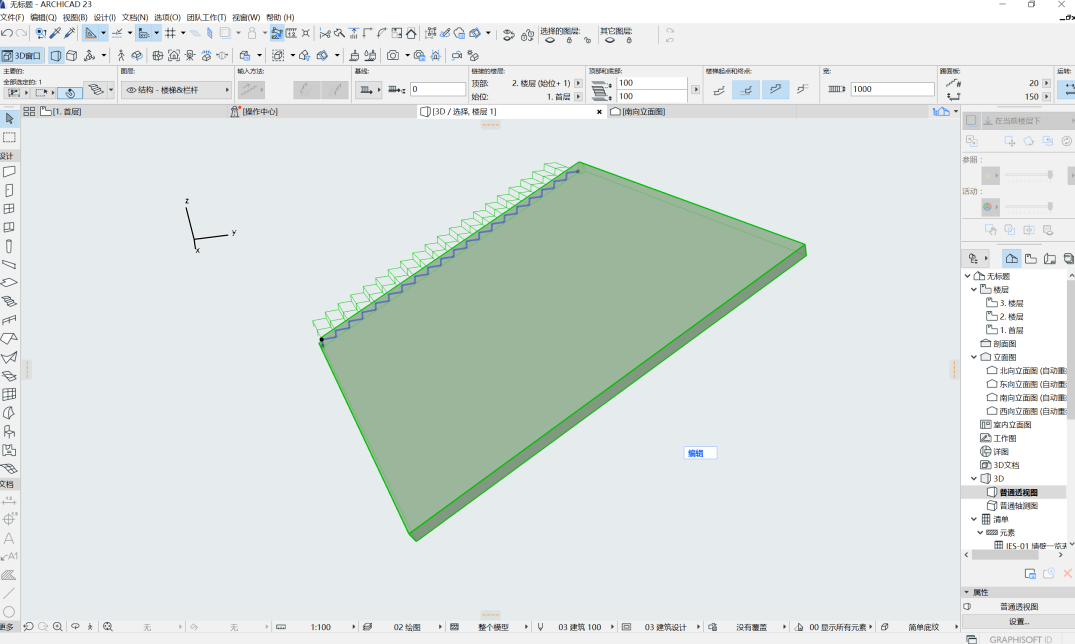Select the Beam tool in toolbox
This screenshot has width=1075, height=644.
(x=9, y=264)
